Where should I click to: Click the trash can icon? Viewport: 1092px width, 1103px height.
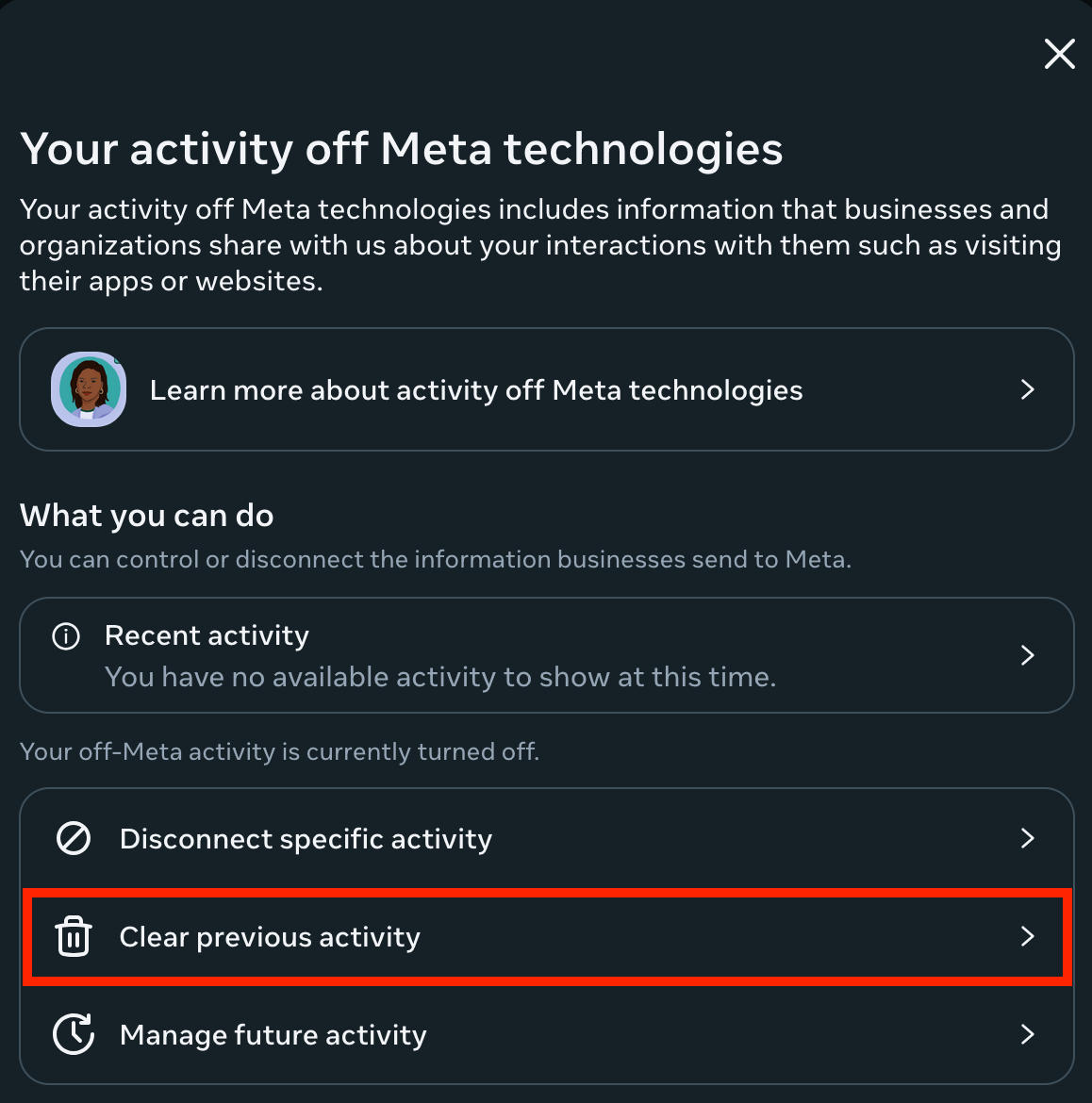[74, 937]
